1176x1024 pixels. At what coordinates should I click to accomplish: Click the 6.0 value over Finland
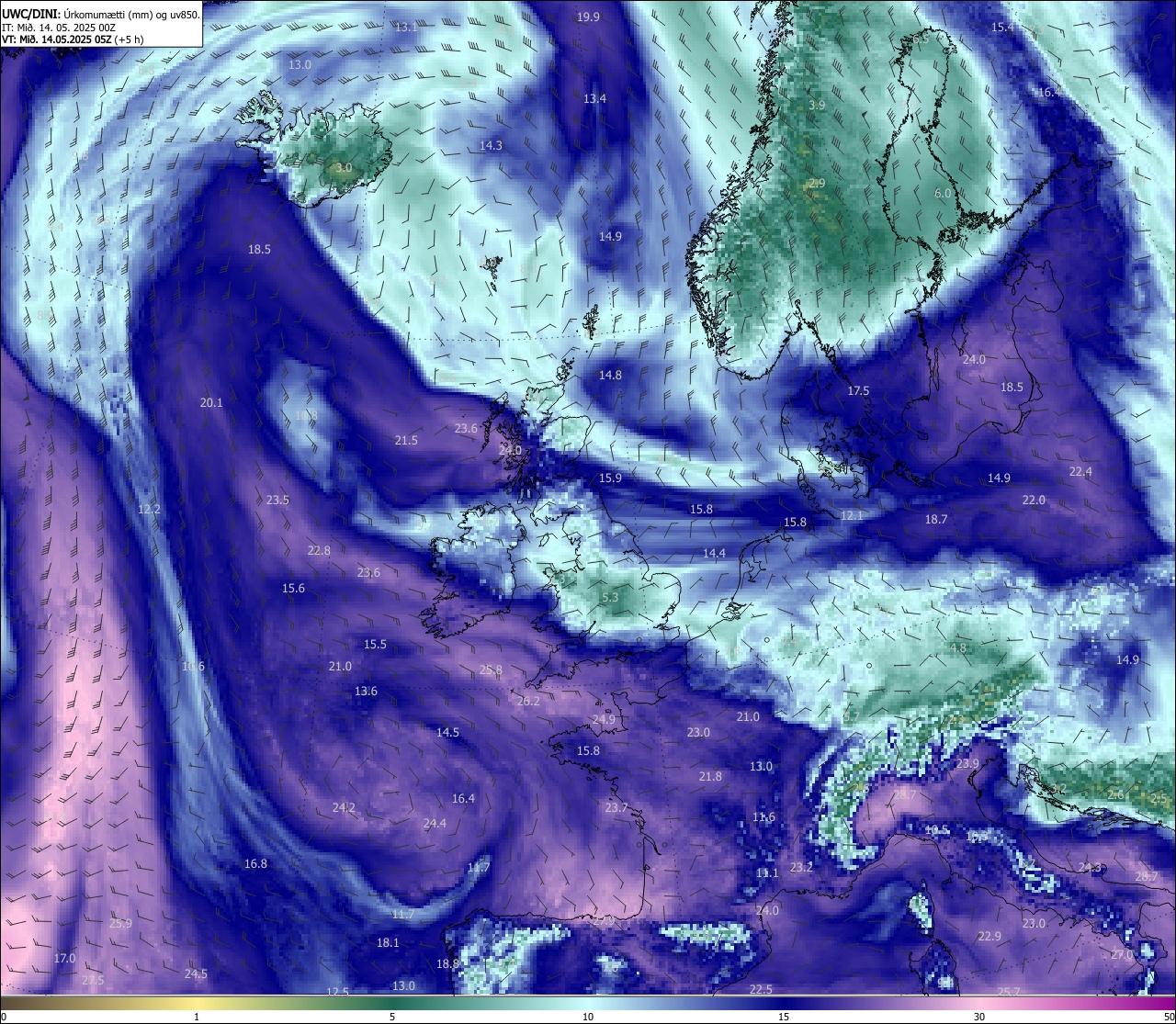943,194
